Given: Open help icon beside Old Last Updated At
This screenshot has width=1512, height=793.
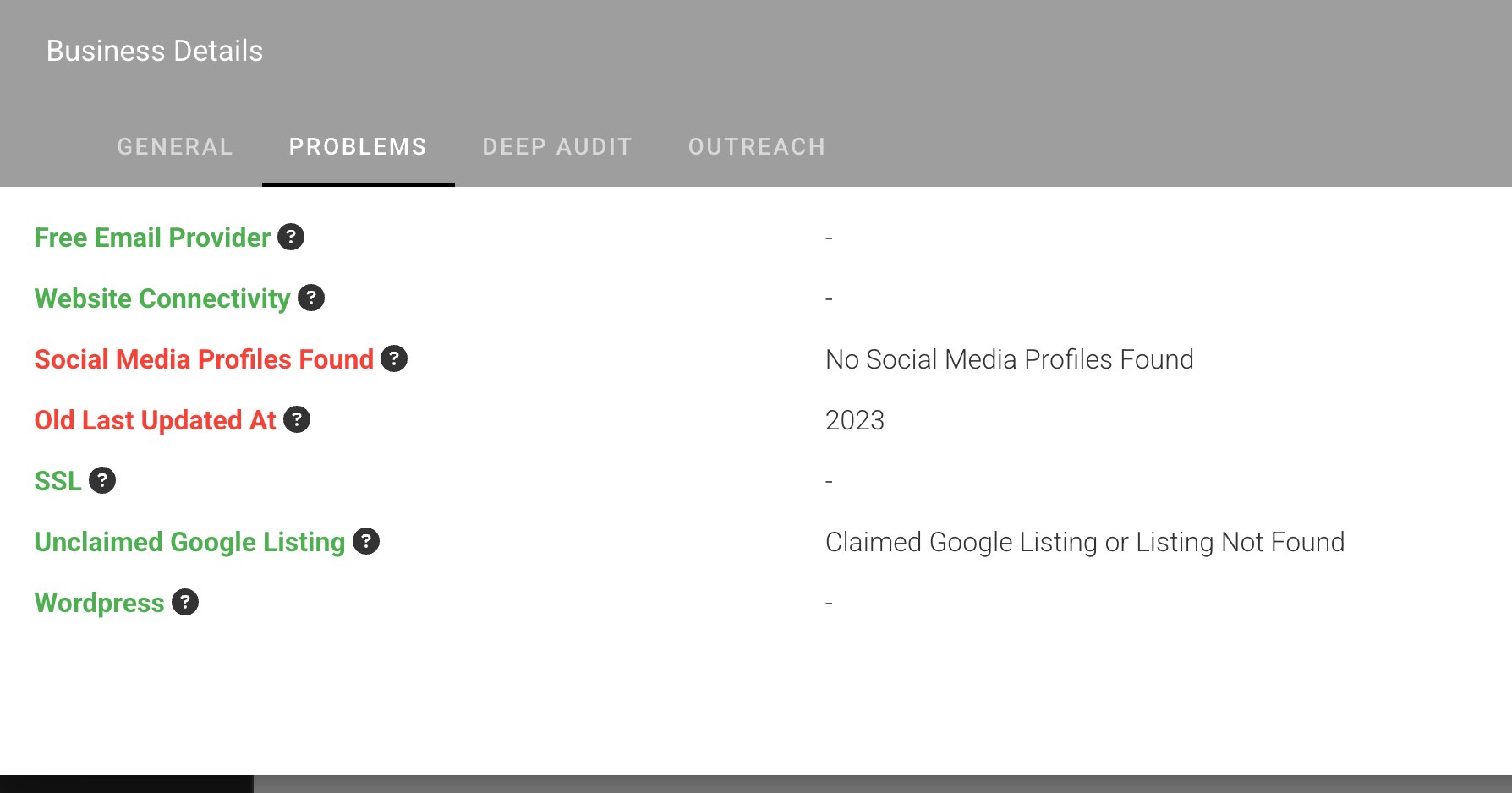Looking at the screenshot, I should click(297, 419).
